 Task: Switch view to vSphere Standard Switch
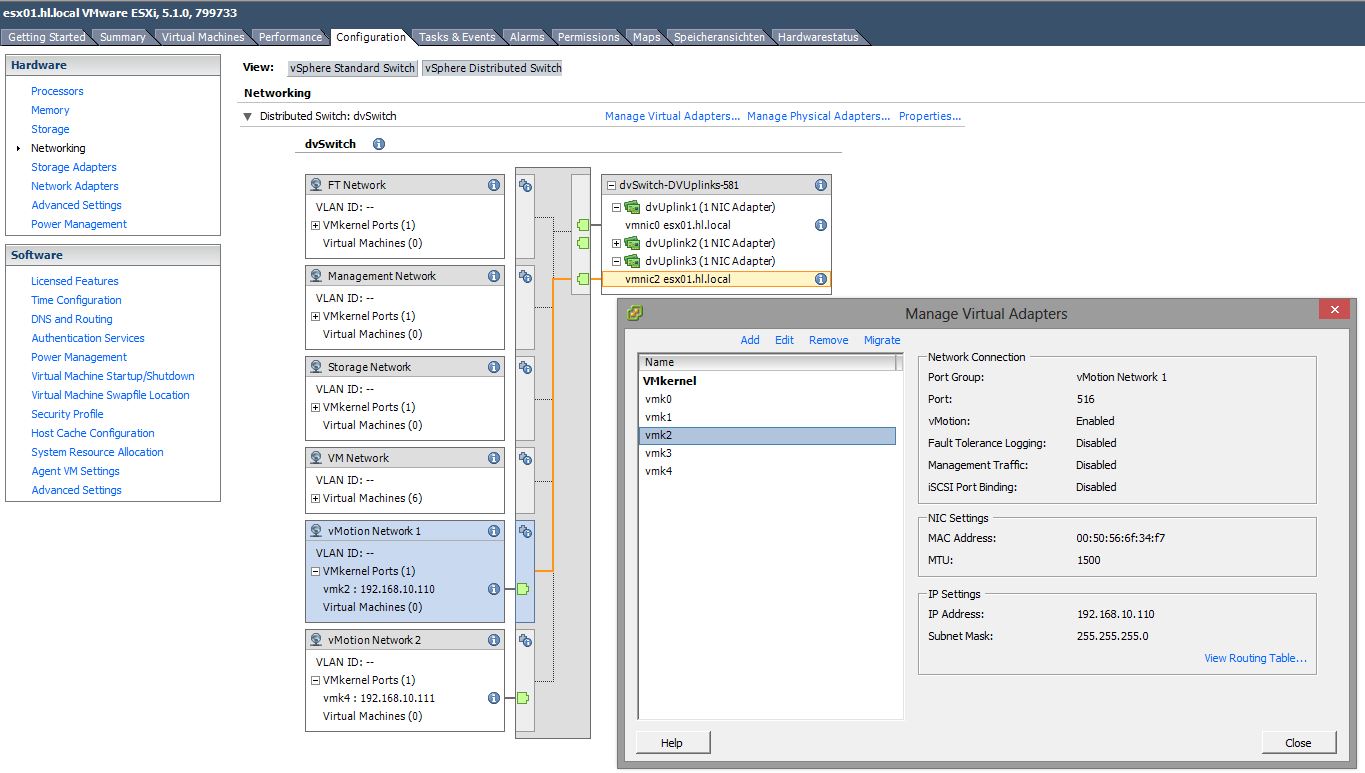coord(352,68)
